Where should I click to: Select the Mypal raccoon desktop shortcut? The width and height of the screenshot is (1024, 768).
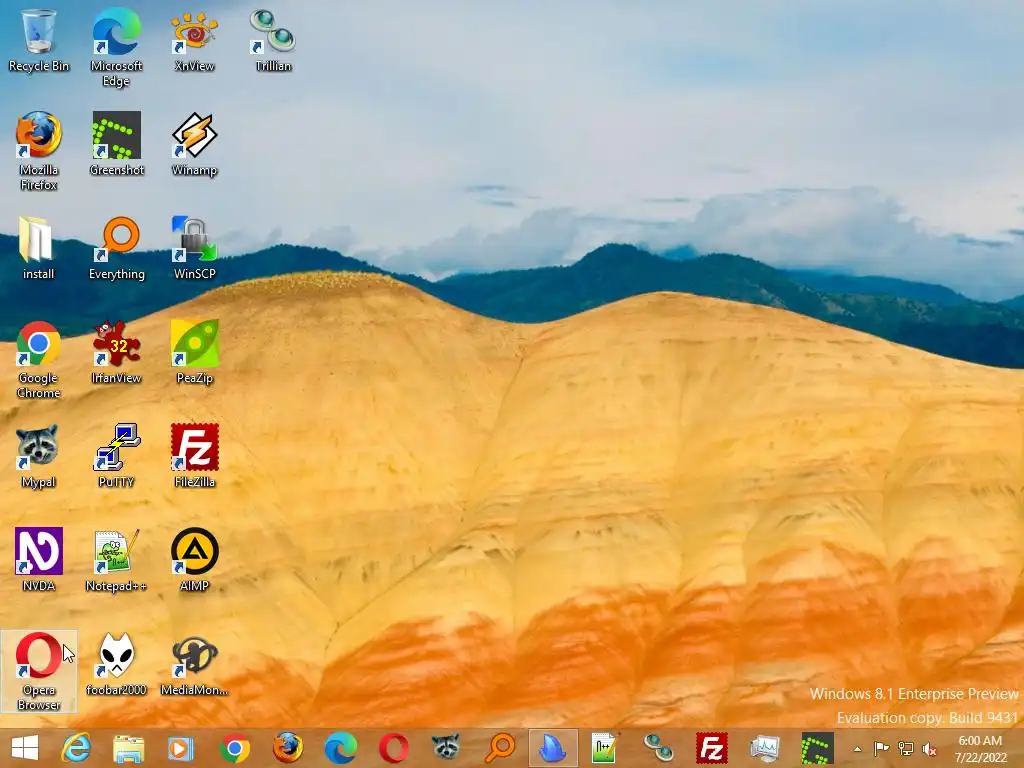pos(39,456)
